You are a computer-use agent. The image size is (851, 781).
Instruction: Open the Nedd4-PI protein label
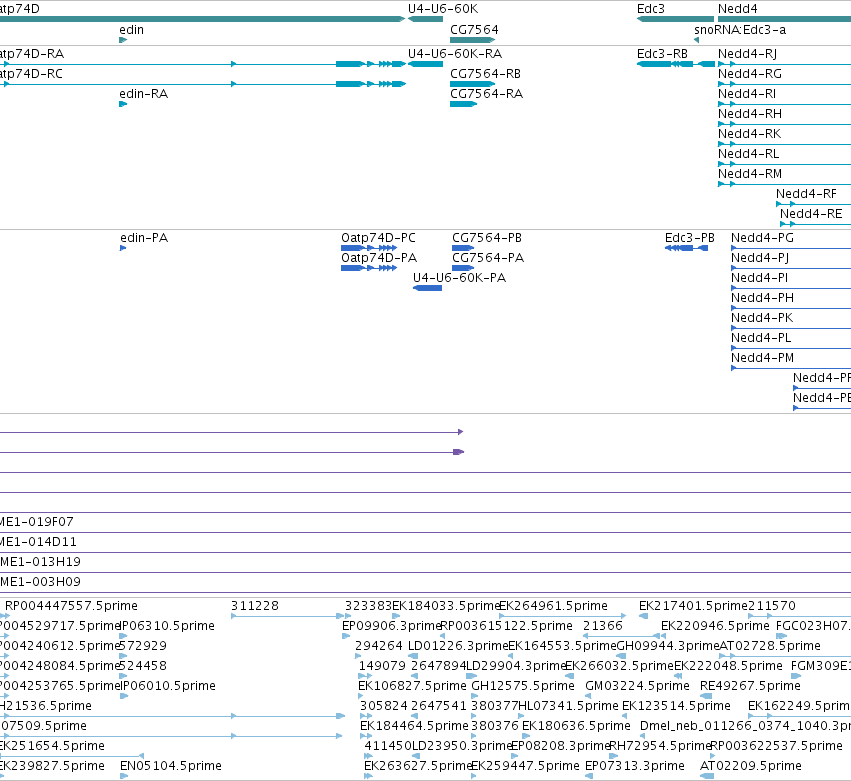[x=759, y=278]
